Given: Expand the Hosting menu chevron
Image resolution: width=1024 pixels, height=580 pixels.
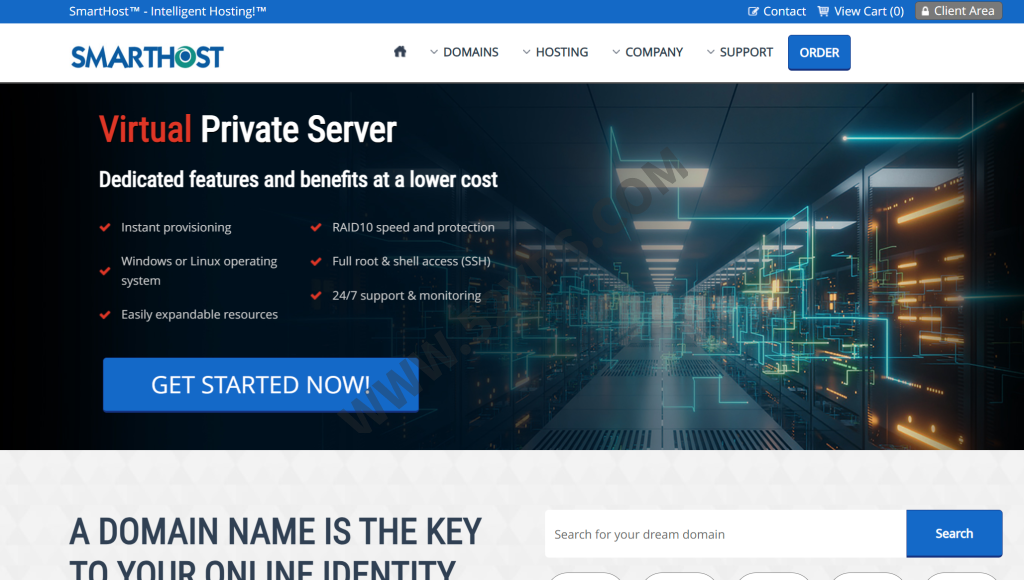Looking at the screenshot, I should click(x=526, y=52).
